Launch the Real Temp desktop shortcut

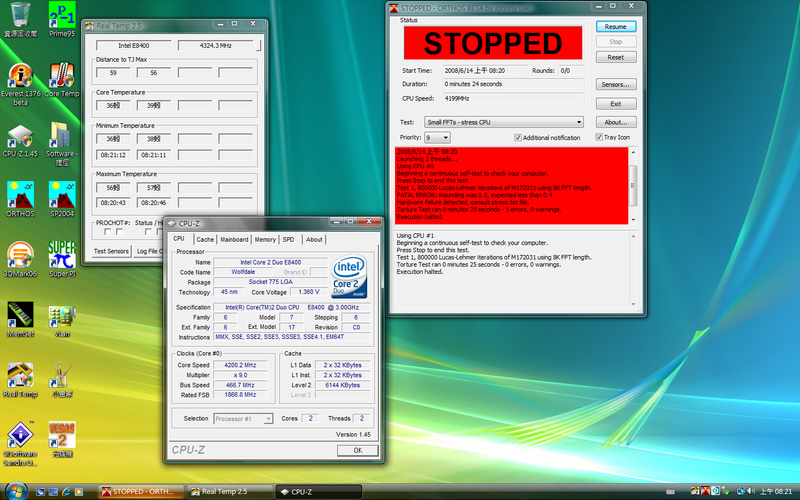tap(20, 380)
